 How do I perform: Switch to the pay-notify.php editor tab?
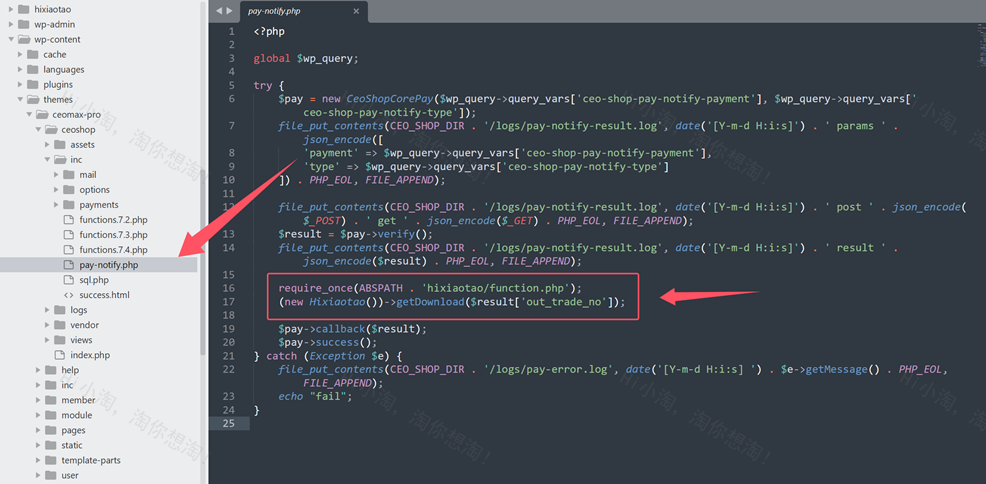click(x=274, y=11)
